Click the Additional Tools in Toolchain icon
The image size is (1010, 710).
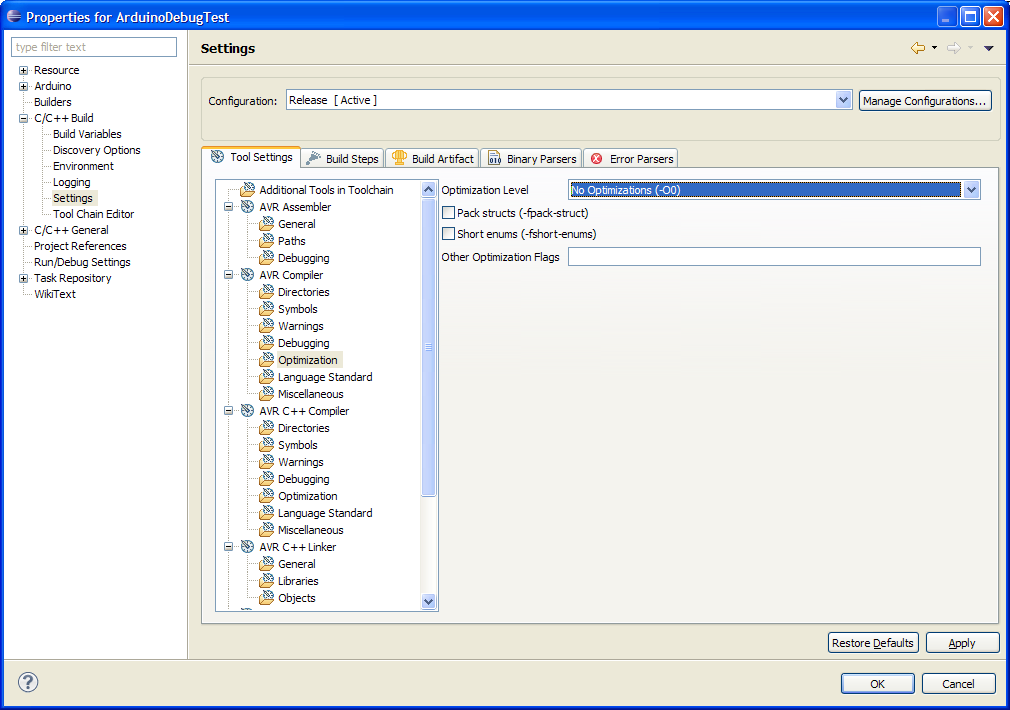[x=247, y=190]
